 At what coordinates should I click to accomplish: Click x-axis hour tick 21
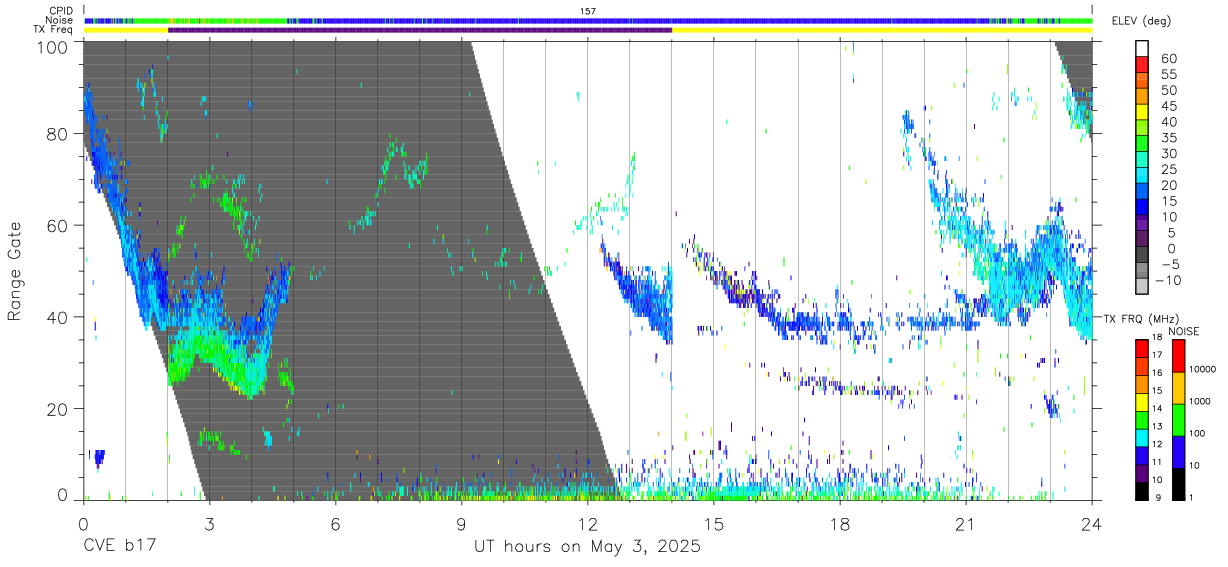[965, 524]
